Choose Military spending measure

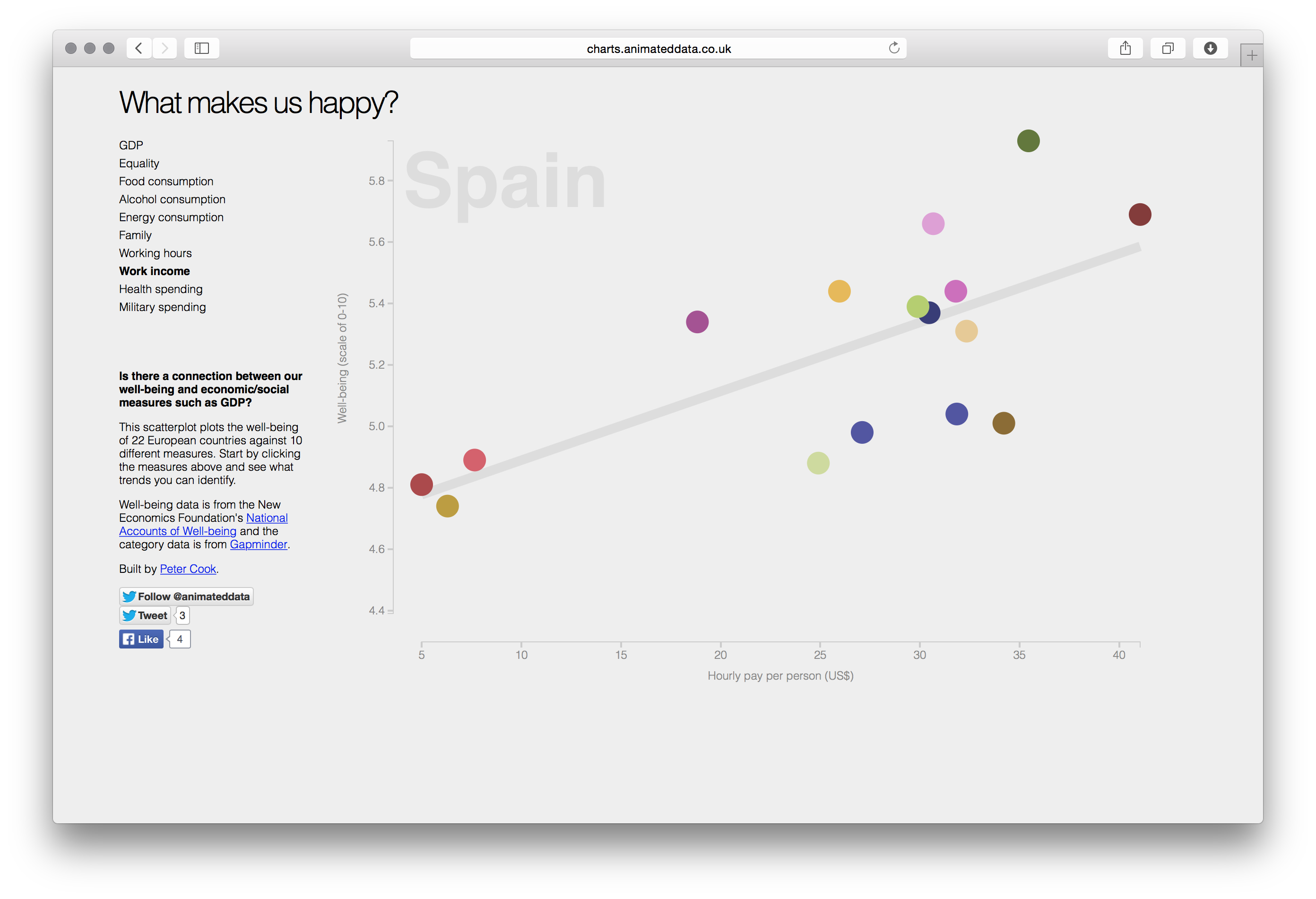click(162, 307)
